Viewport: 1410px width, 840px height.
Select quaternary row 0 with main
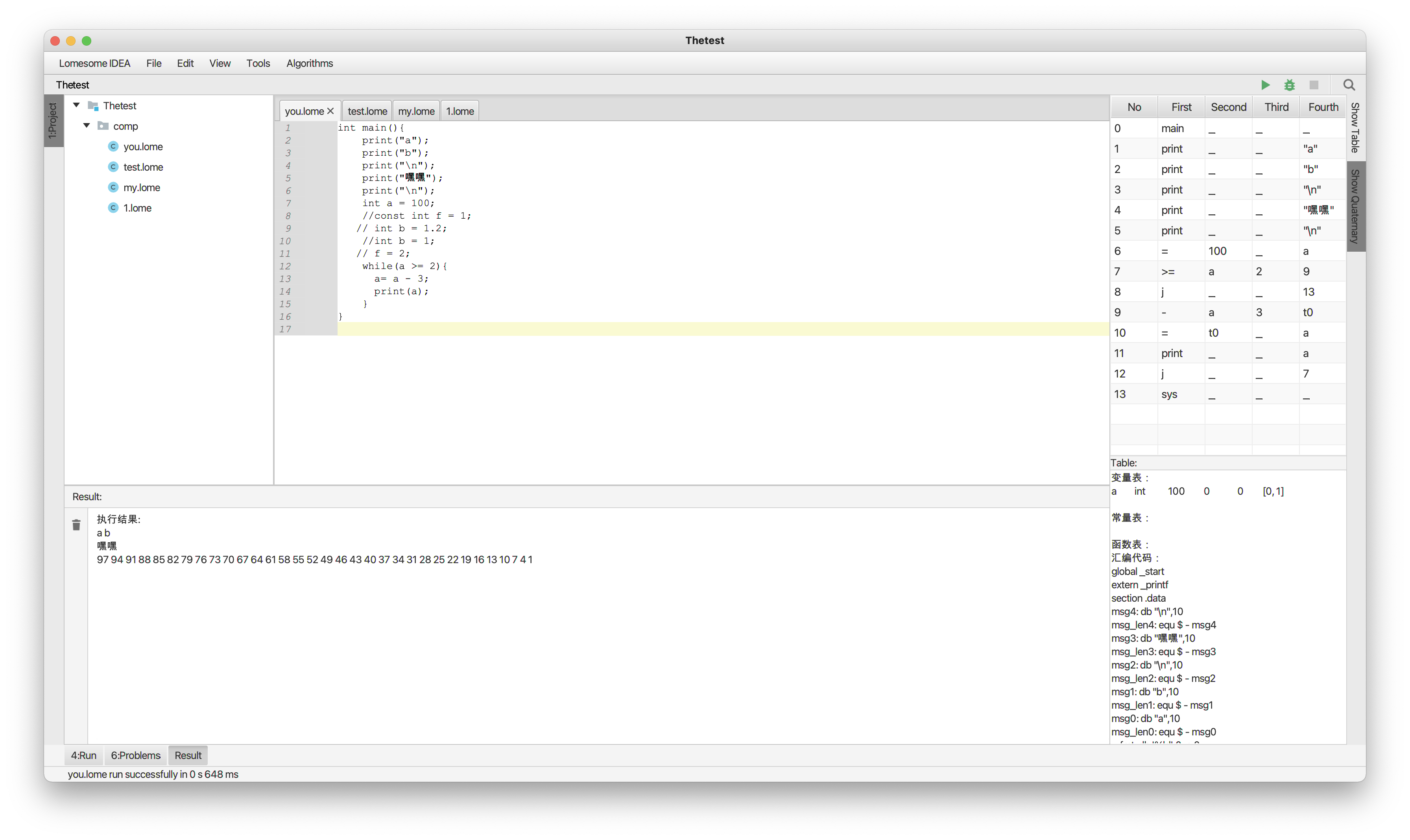coord(1228,129)
